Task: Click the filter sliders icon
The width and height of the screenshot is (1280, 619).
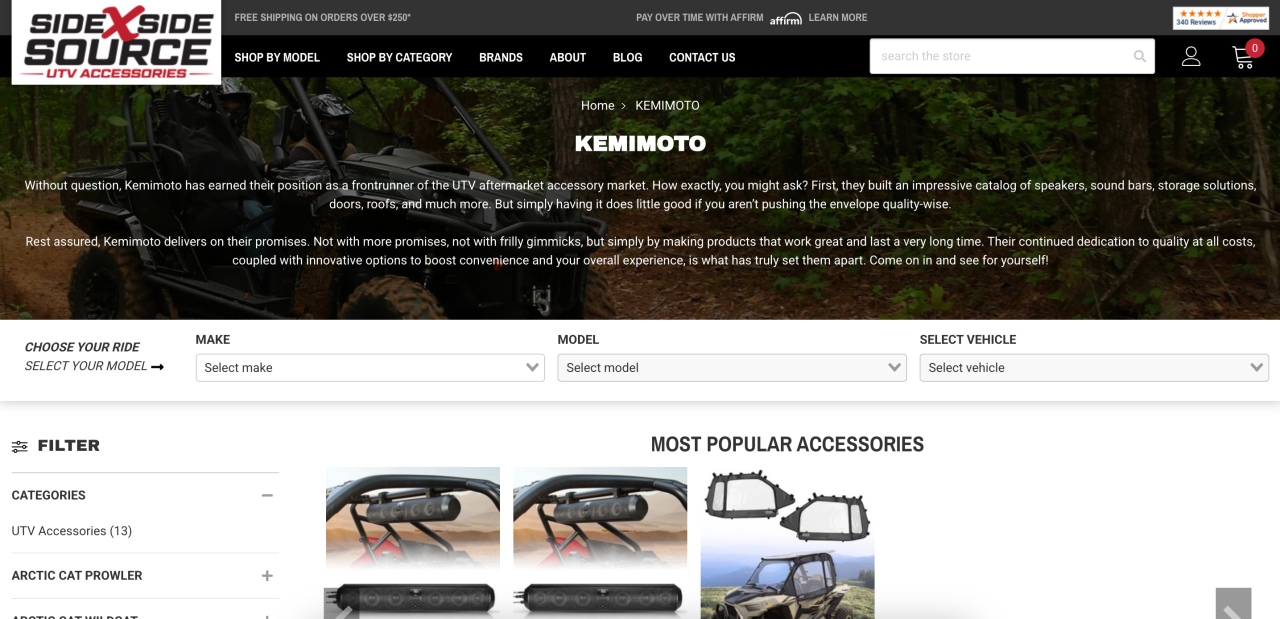Action: click(20, 447)
